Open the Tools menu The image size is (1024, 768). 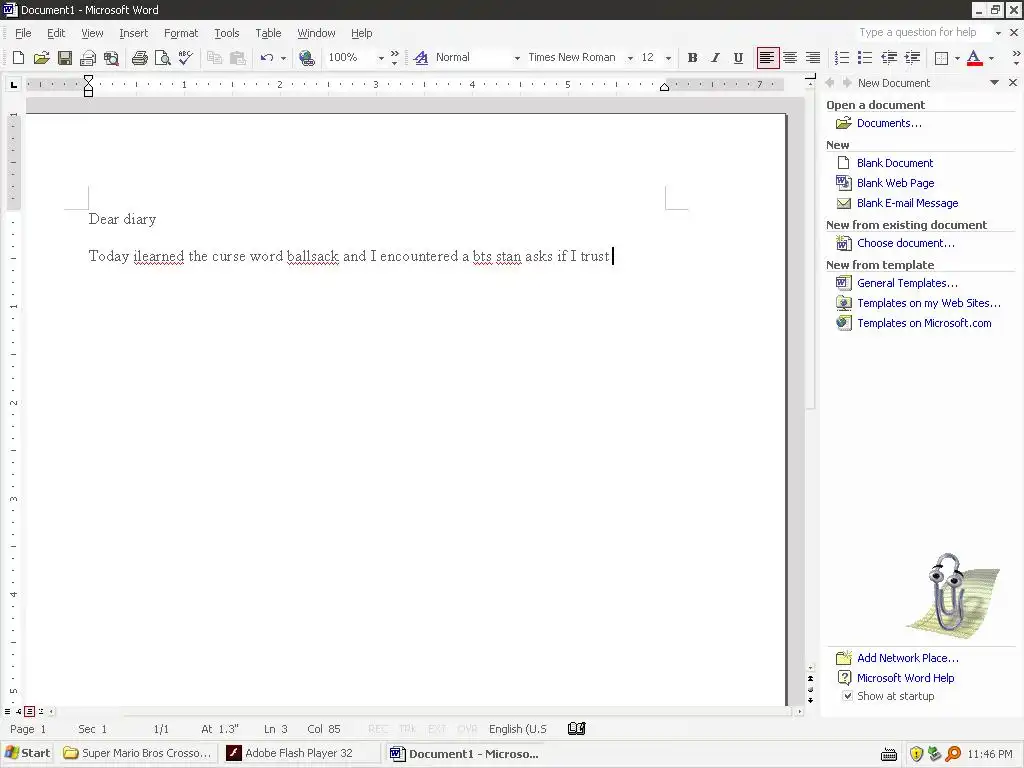click(227, 33)
